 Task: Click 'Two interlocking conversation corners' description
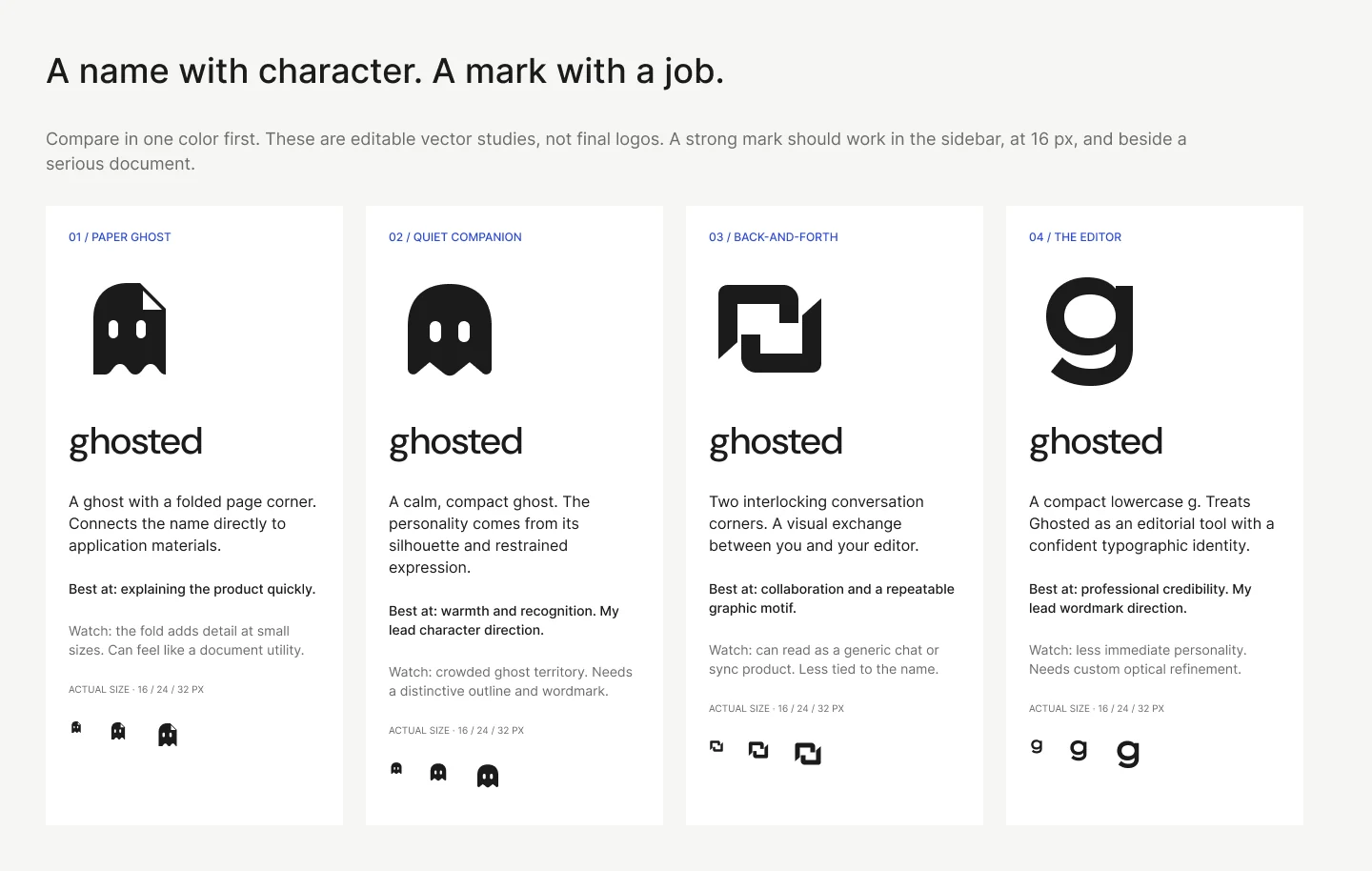[x=817, y=523]
